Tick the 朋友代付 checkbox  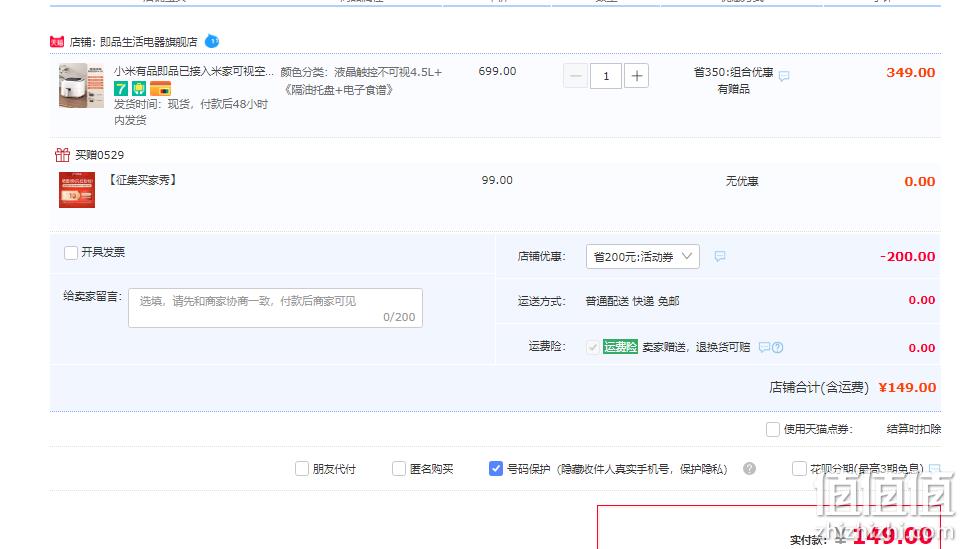[302, 469]
